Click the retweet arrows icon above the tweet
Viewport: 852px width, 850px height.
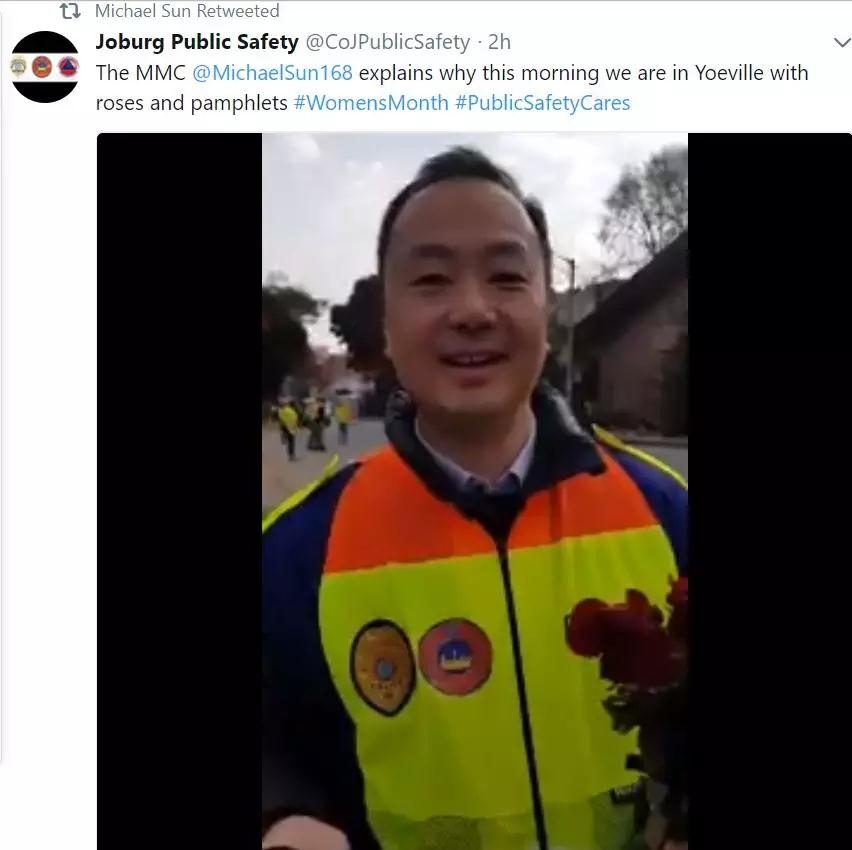tap(70, 11)
